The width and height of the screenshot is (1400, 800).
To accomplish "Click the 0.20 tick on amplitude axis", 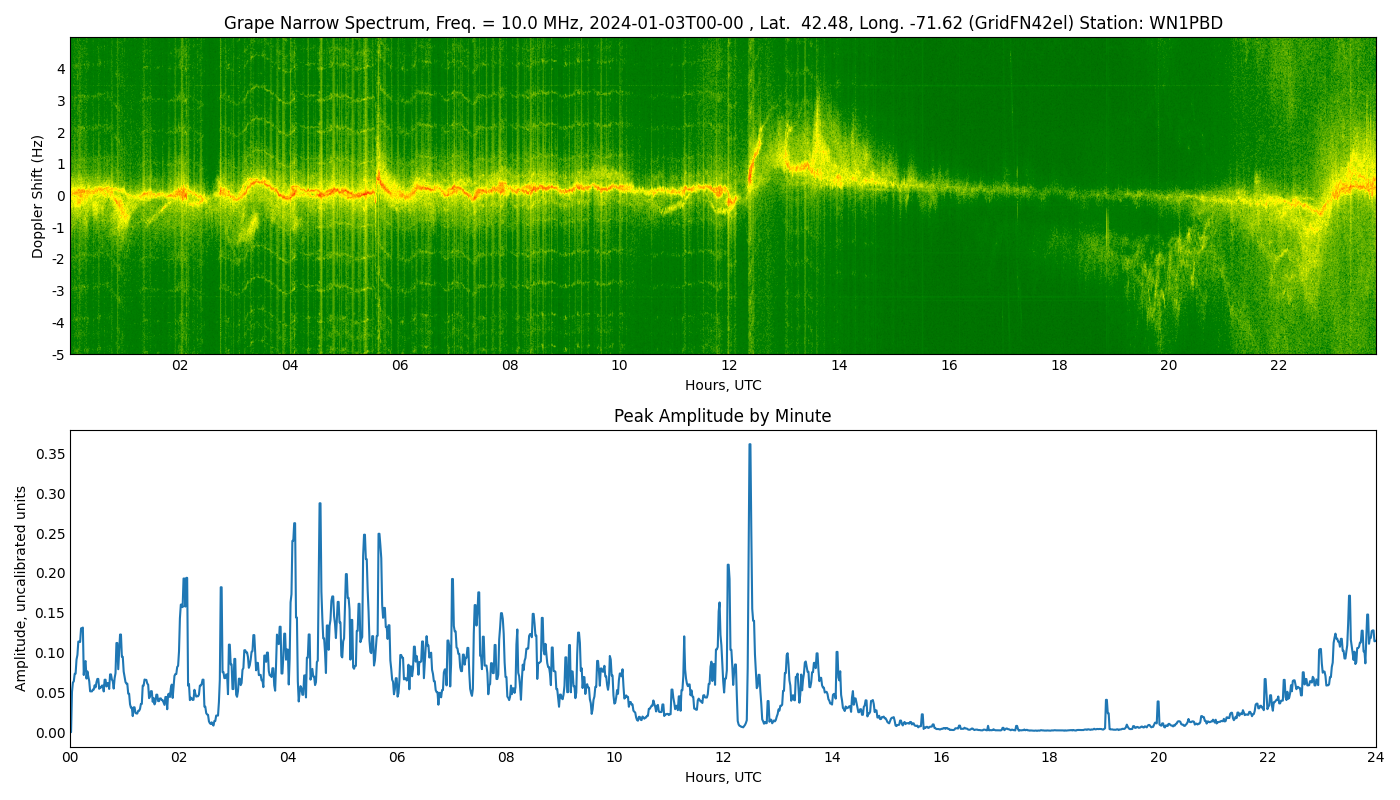I will 51,573.
